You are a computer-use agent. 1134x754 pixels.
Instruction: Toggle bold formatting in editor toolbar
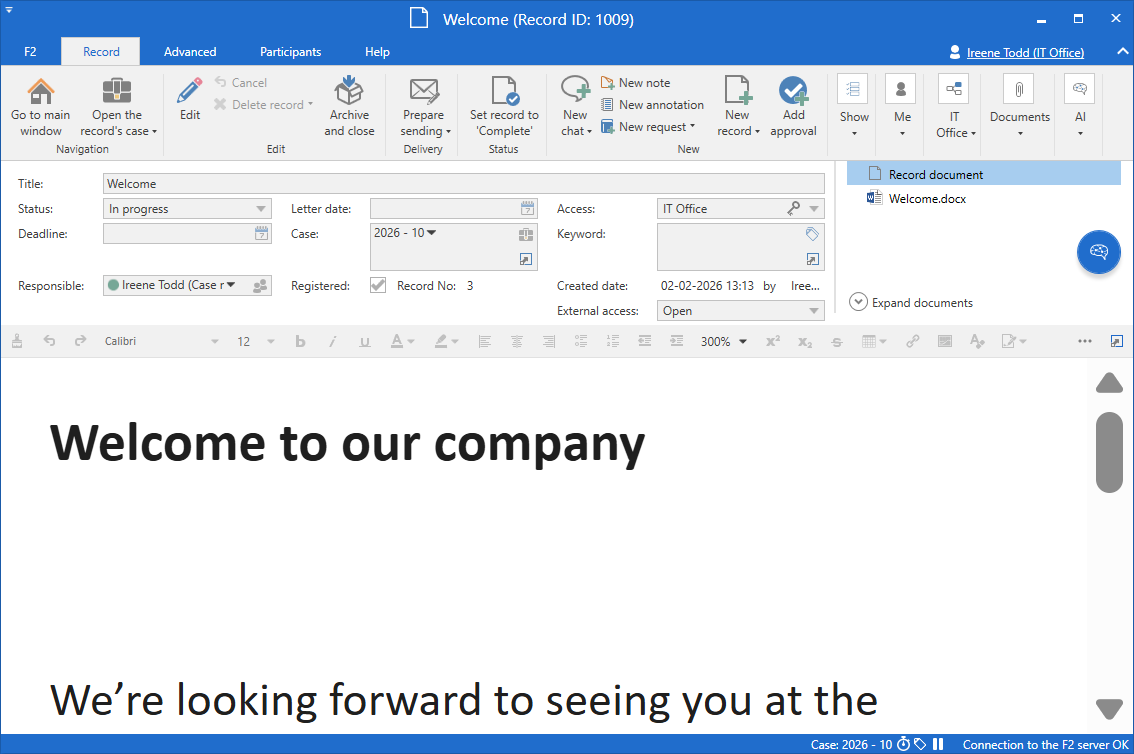(300, 342)
